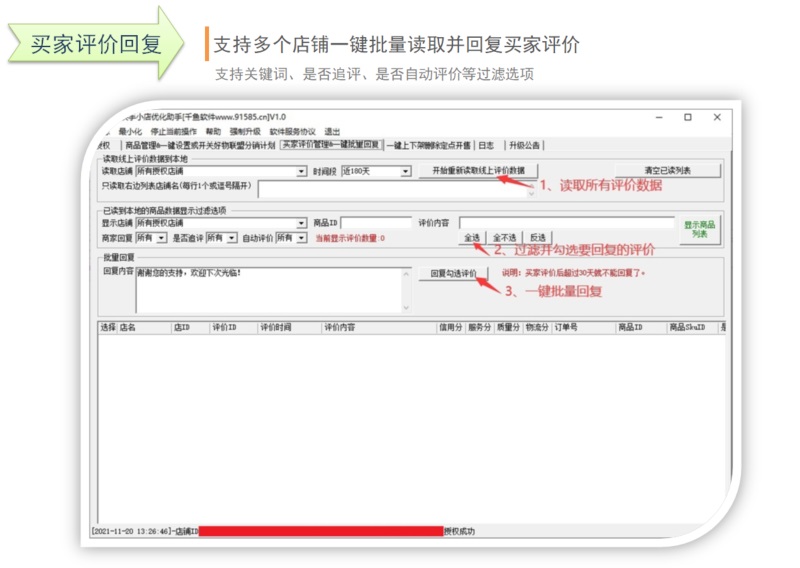The image size is (800, 568).
Task: Expand the 读取店铺 store dropdown
Action: click(302, 172)
